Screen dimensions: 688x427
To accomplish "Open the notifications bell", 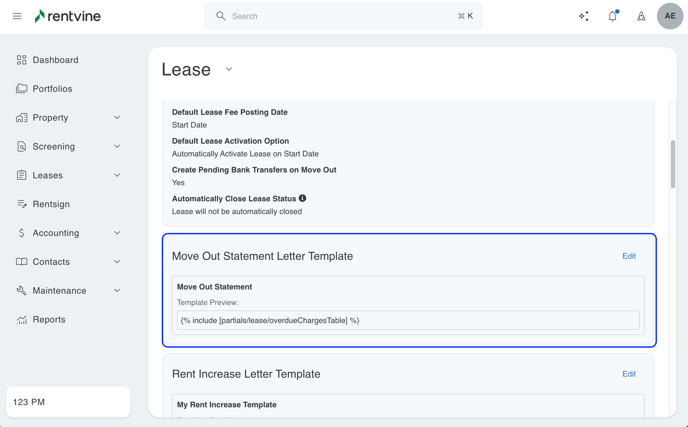I will 612,16.
